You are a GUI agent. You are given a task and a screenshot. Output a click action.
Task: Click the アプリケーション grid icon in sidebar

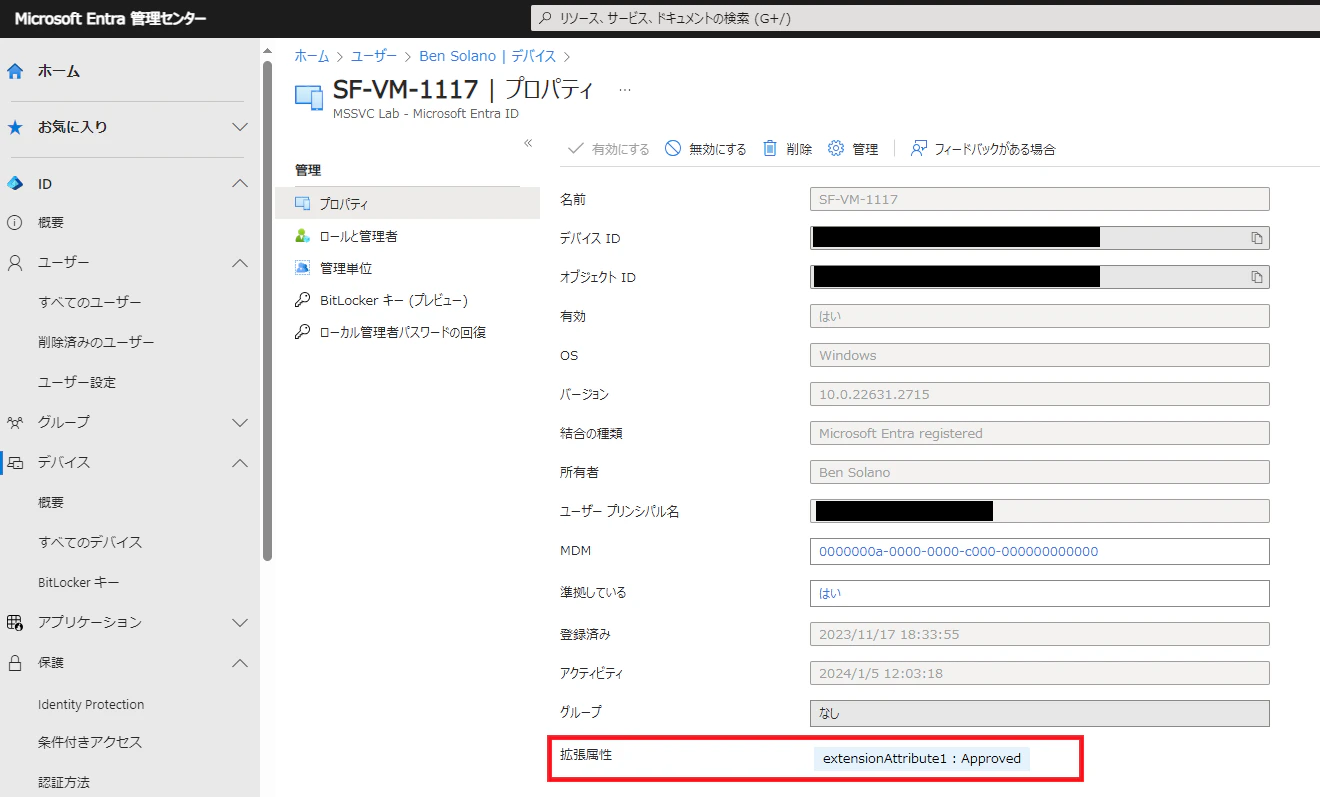tap(15, 623)
